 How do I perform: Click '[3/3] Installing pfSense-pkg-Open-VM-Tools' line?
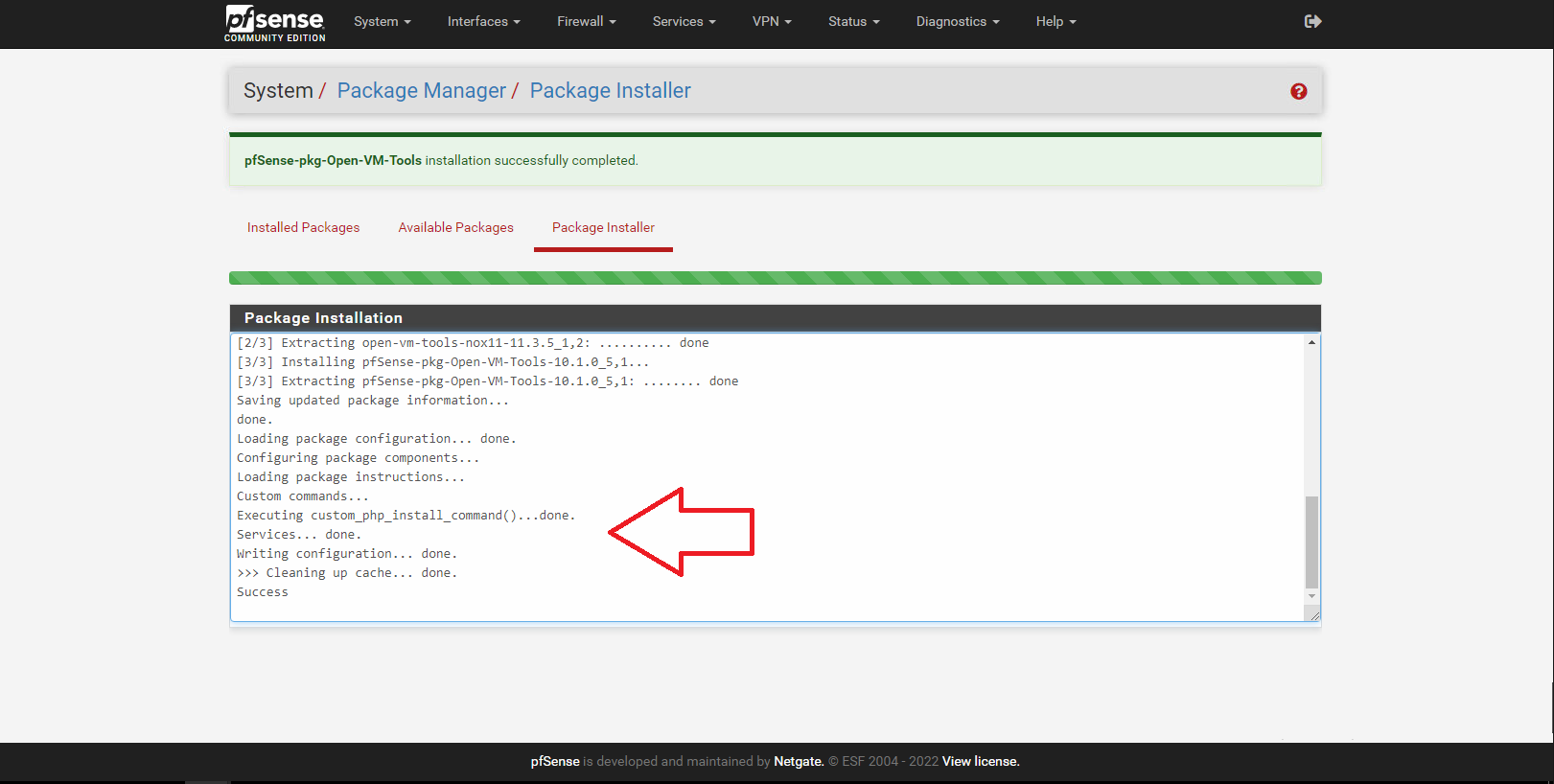coord(443,362)
